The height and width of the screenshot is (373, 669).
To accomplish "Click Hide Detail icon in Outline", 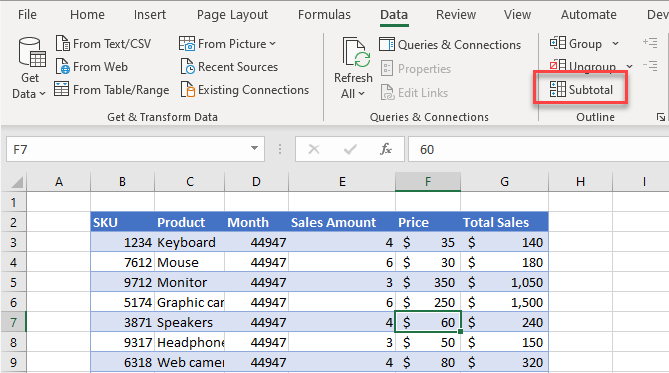I will click(650, 66).
